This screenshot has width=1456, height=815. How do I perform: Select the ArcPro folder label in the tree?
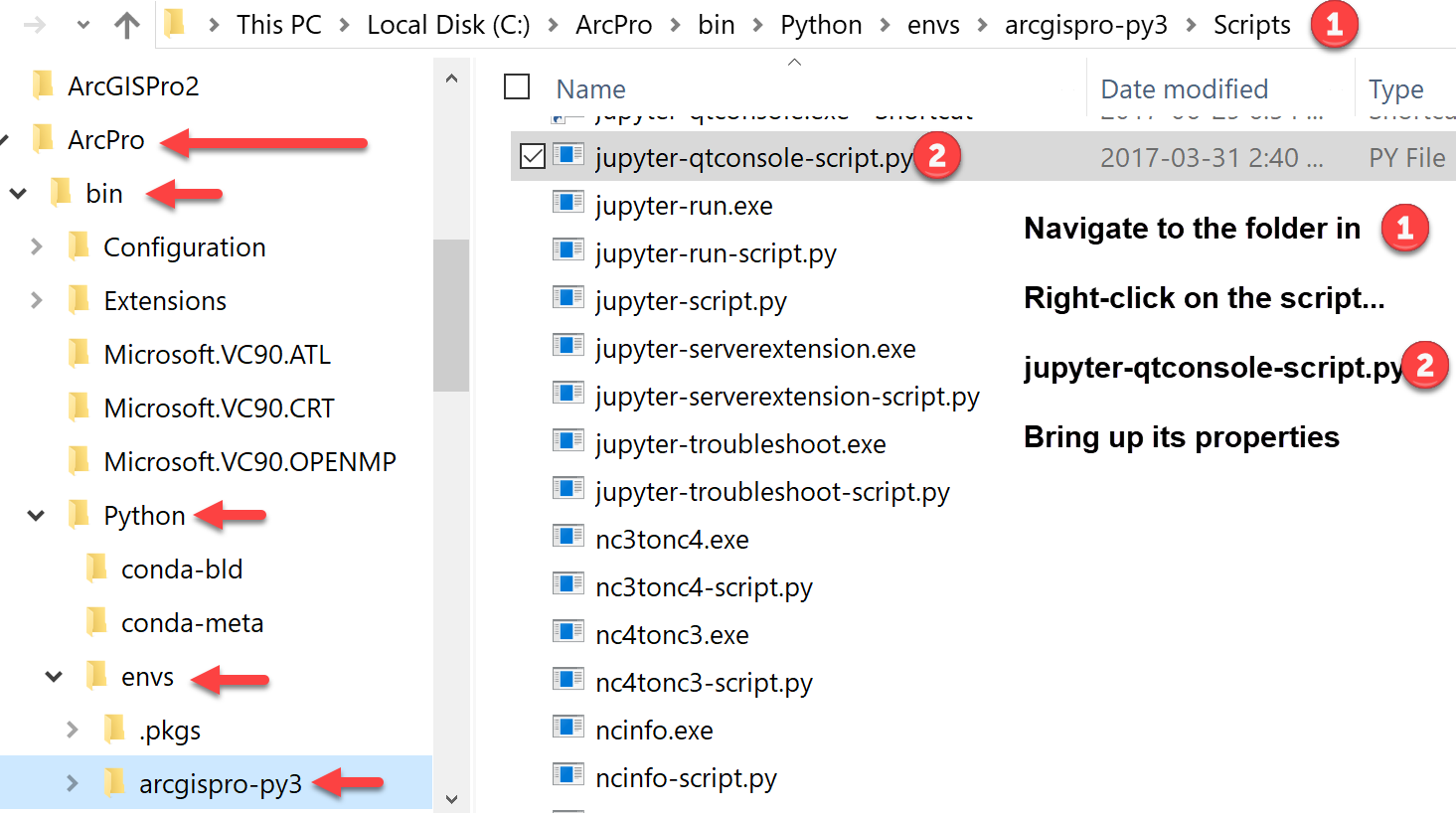(106, 140)
